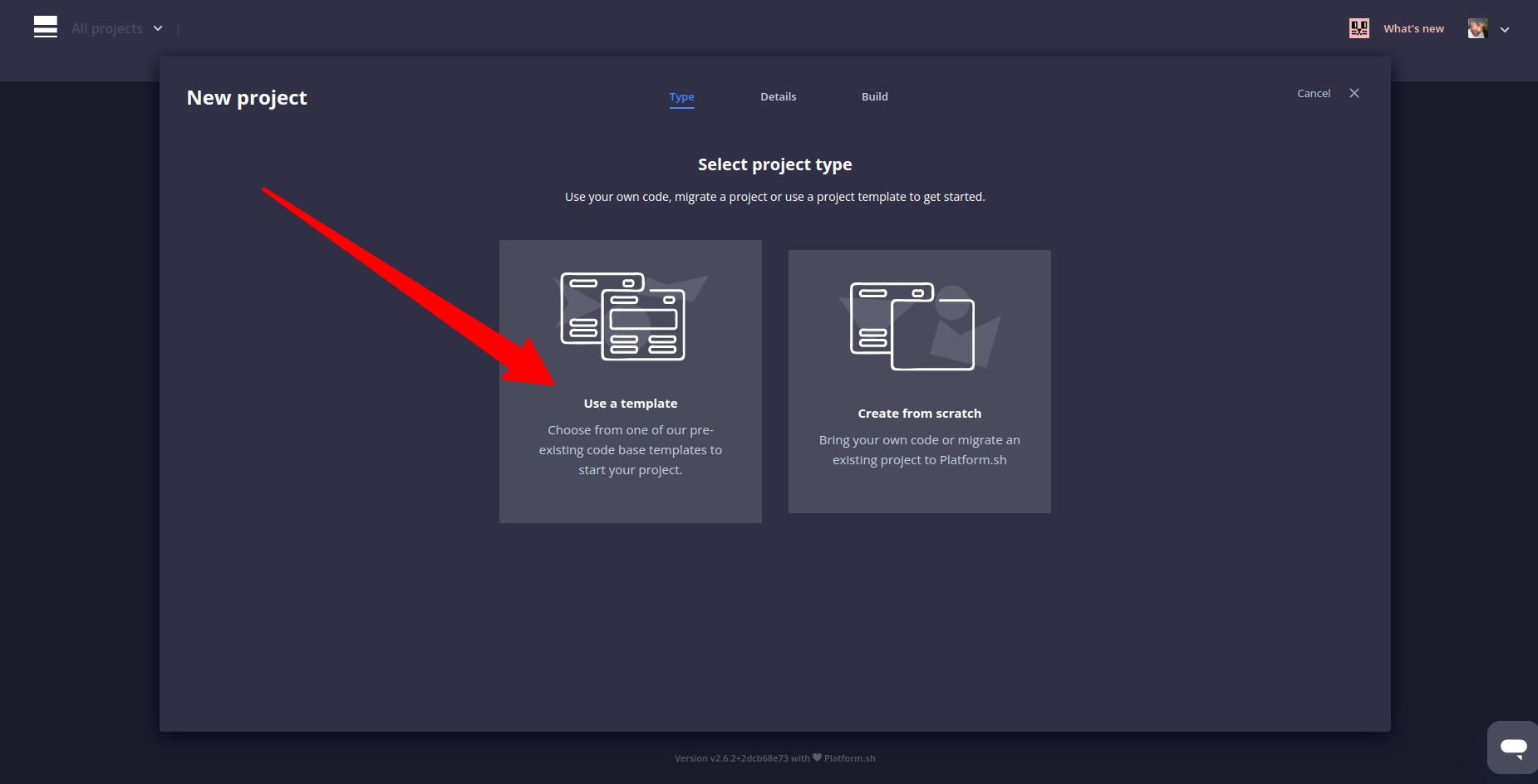Click the Use a template illustration icon
Screen dimensions: 1538x784
(623, 316)
